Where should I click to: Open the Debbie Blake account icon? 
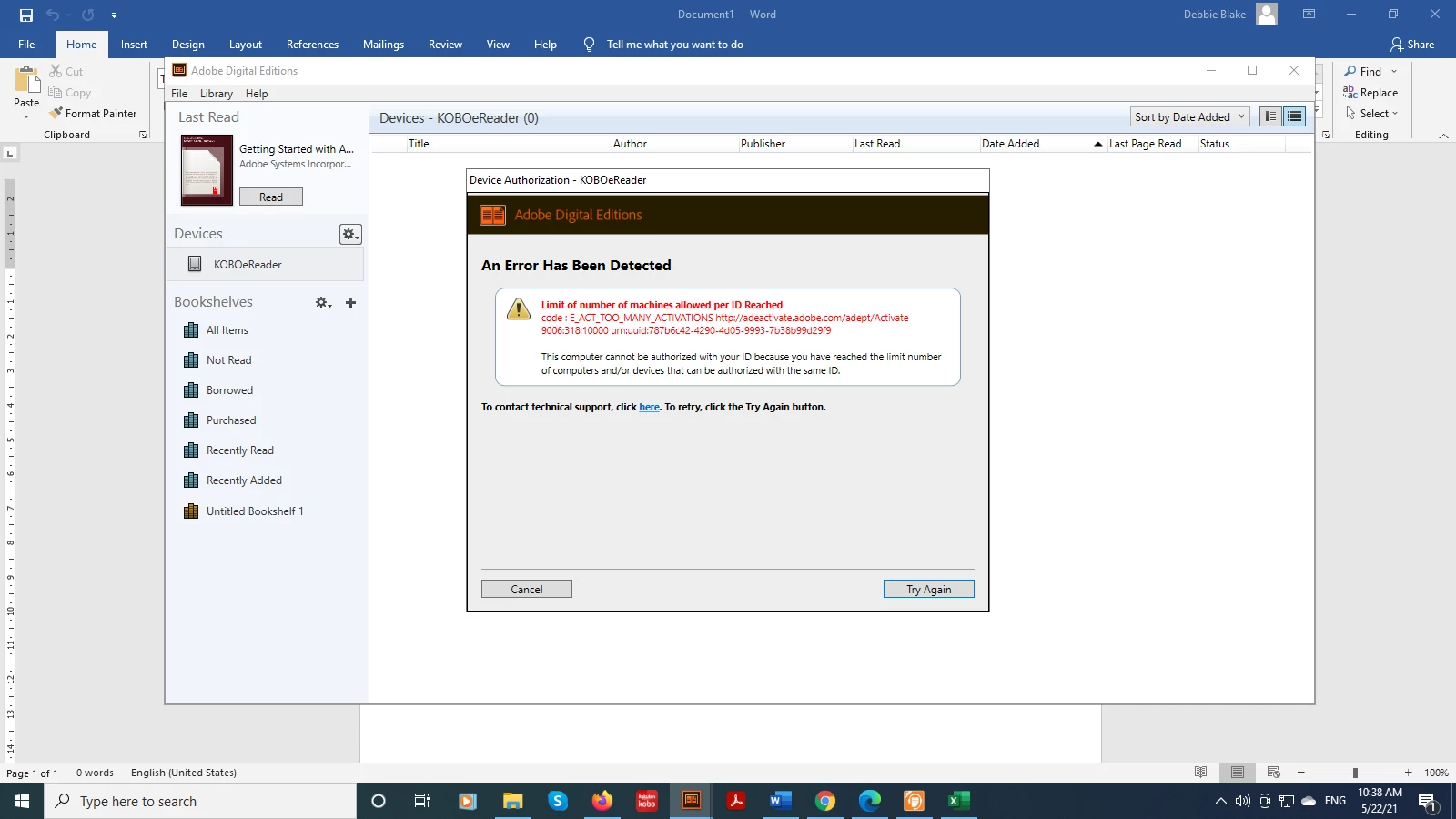click(1267, 14)
